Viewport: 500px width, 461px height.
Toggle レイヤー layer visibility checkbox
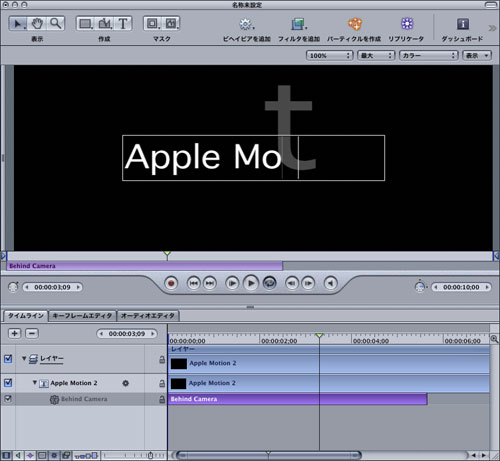8,359
